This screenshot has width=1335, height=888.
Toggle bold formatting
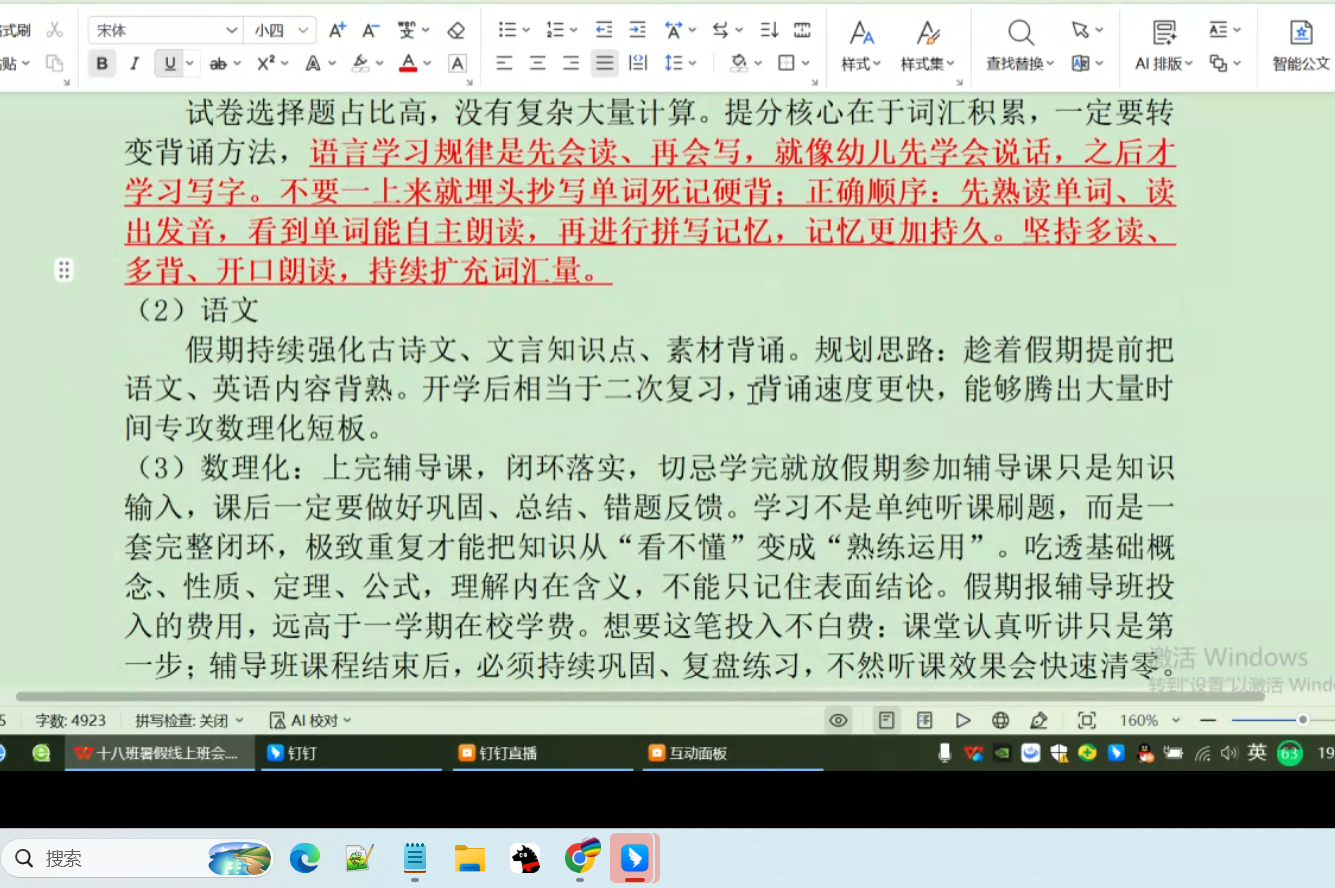pos(102,64)
